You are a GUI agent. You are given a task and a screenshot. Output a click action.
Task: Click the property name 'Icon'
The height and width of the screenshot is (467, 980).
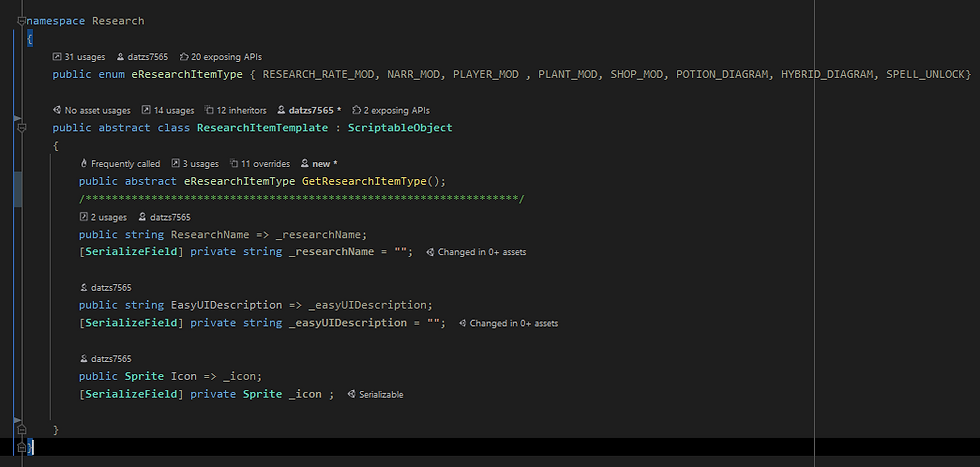[x=184, y=376]
